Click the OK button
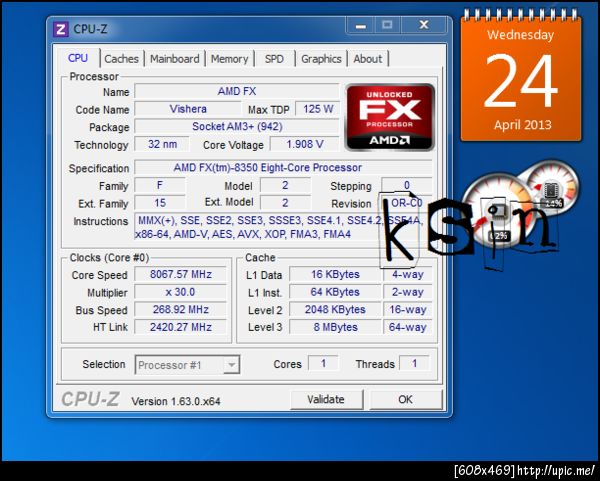The height and width of the screenshot is (481, 600). [x=405, y=399]
